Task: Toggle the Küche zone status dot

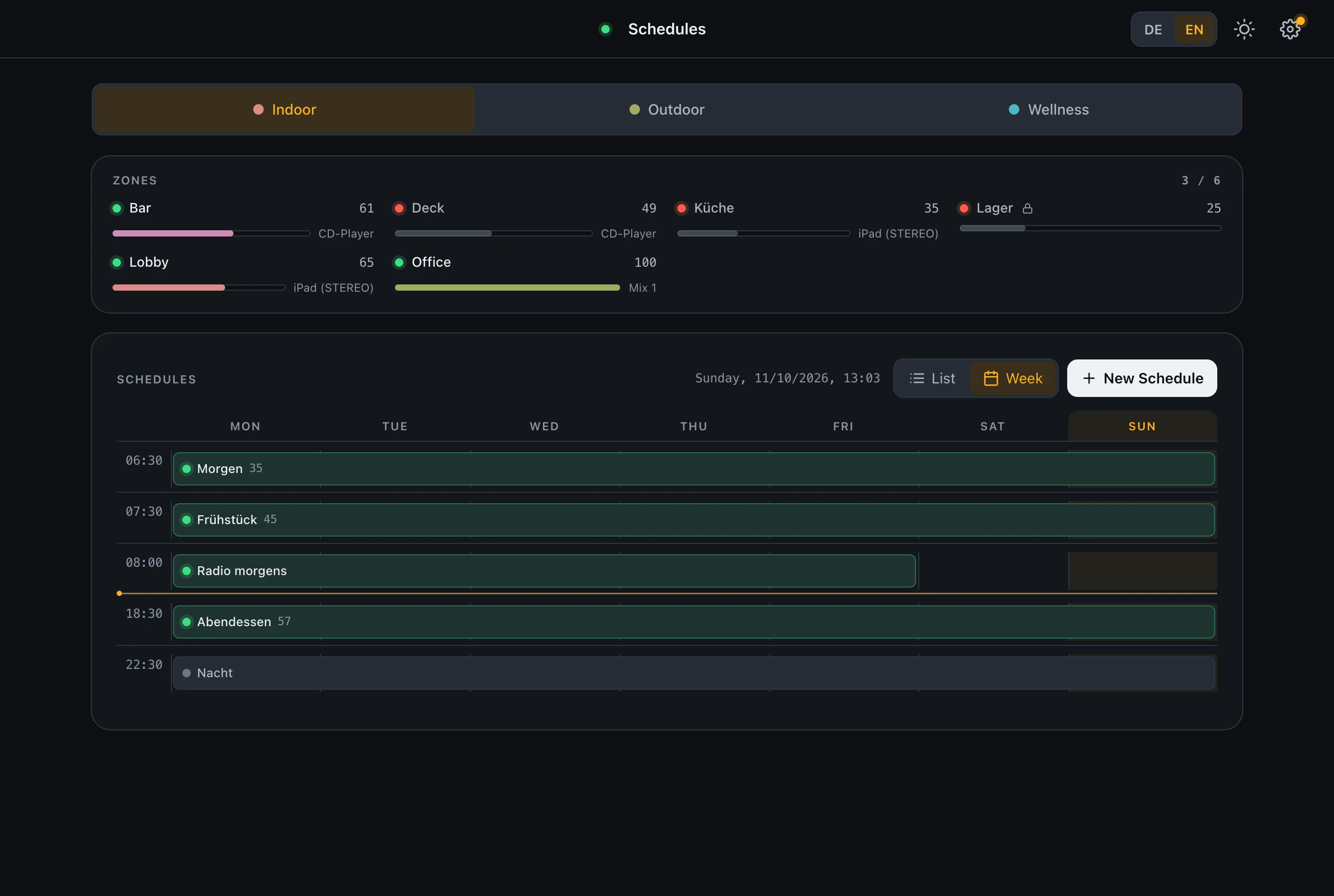Action: pos(681,208)
